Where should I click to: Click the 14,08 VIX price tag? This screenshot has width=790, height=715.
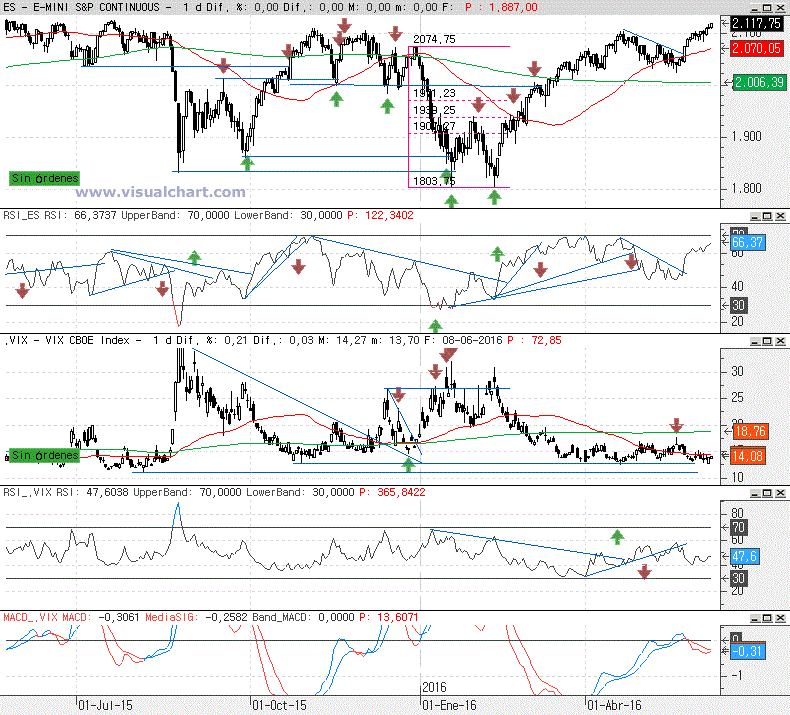pos(749,457)
